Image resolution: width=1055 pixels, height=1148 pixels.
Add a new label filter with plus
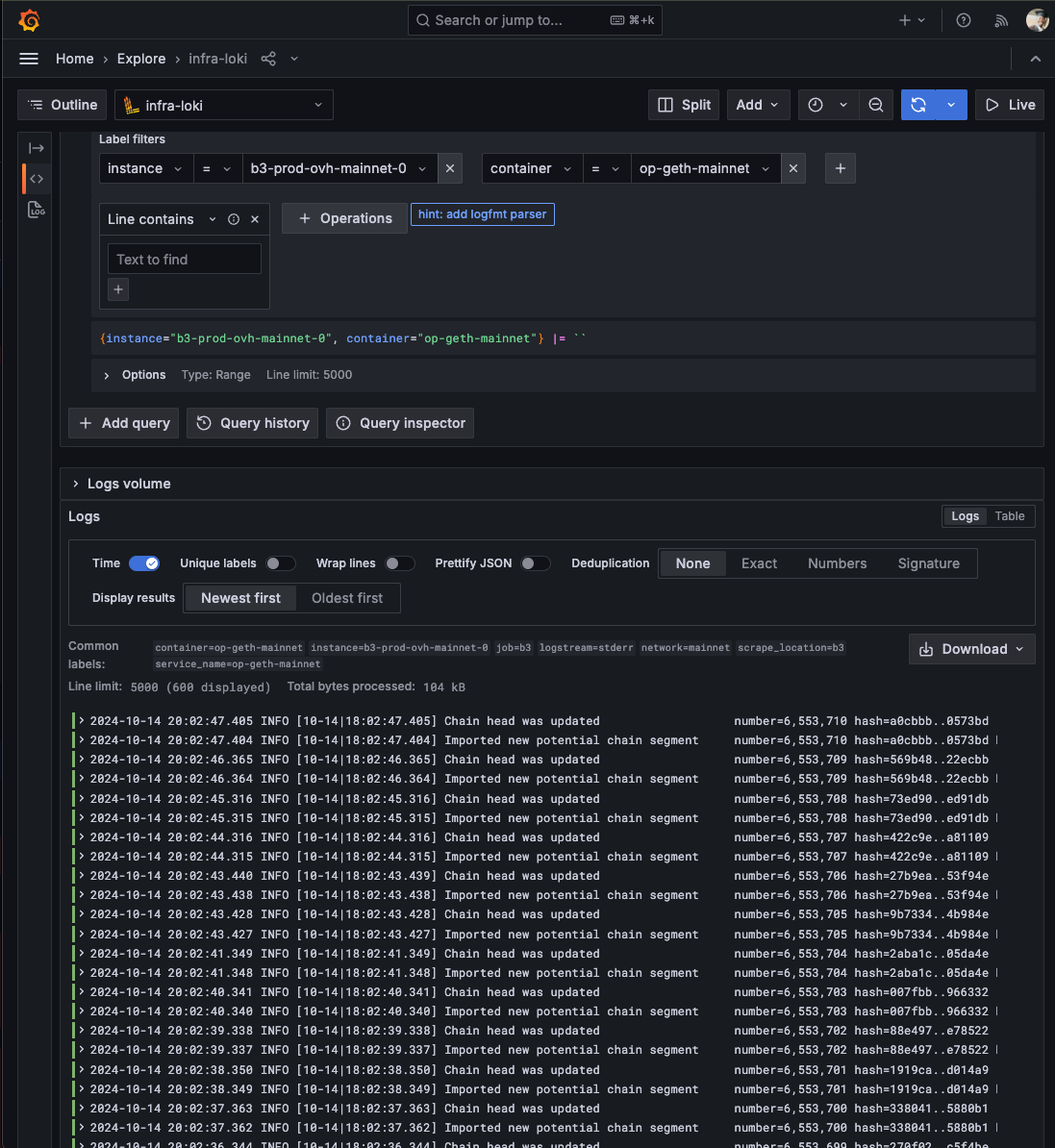pyautogui.click(x=840, y=168)
